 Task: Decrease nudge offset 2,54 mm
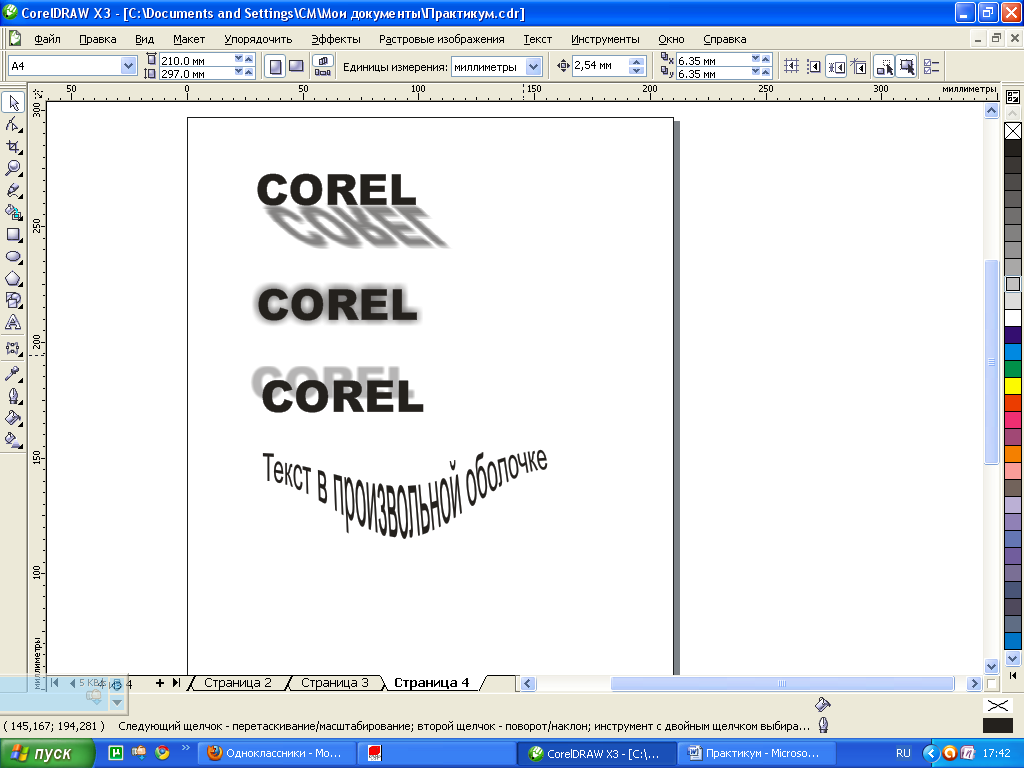pyautogui.click(x=637, y=71)
